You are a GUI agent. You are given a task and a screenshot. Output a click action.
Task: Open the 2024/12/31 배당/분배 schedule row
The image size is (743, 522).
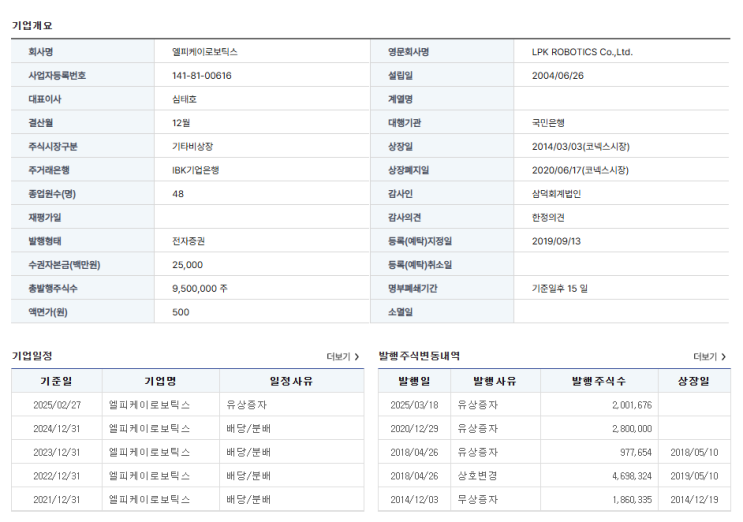(188, 429)
